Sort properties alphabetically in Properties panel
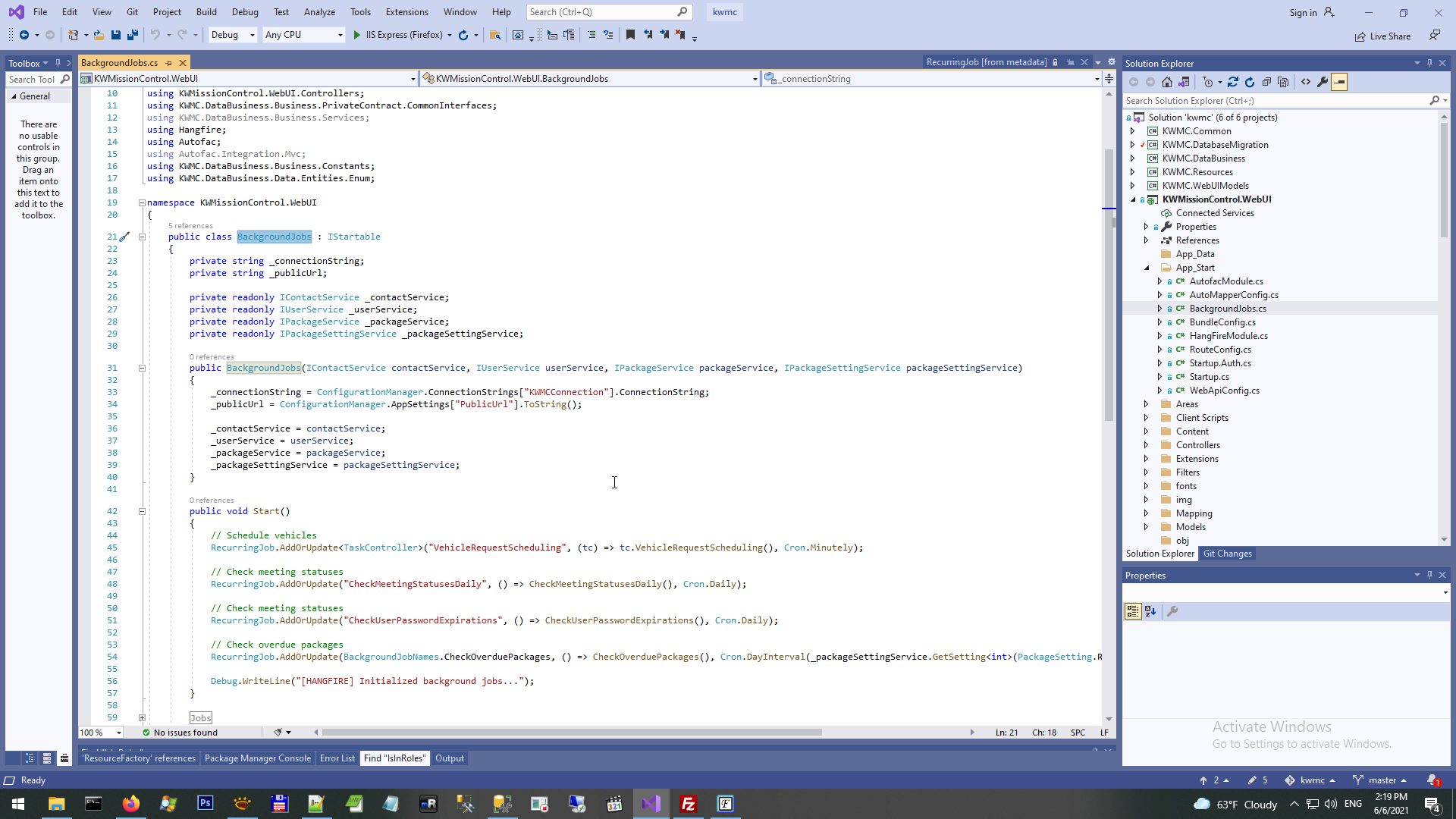Screen dimensions: 1456x819 (1150, 611)
